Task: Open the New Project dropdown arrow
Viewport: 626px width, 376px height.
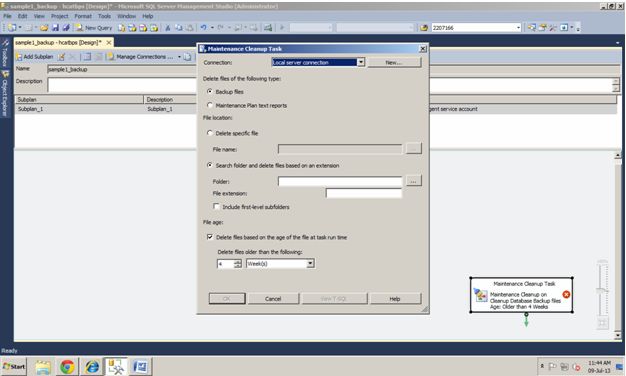Action: [x=20, y=28]
